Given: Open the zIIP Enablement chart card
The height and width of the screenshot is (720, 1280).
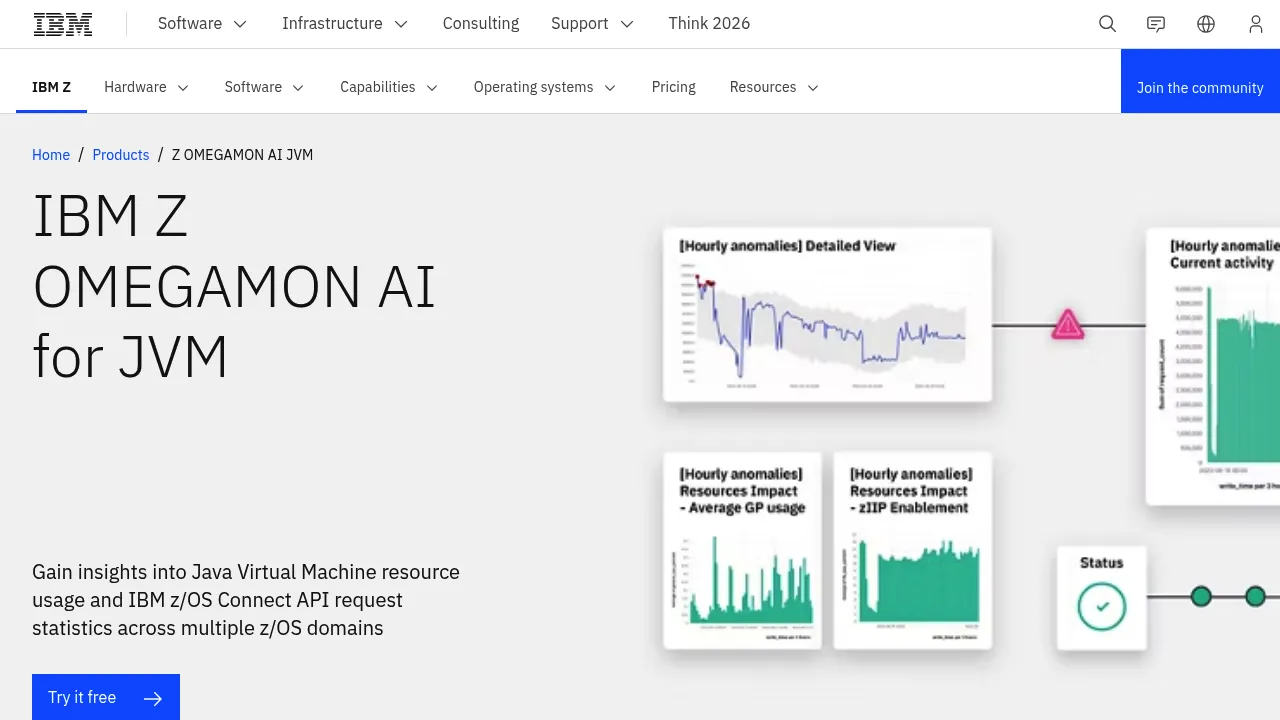Looking at the screenshot, I should tap(913, 550).
